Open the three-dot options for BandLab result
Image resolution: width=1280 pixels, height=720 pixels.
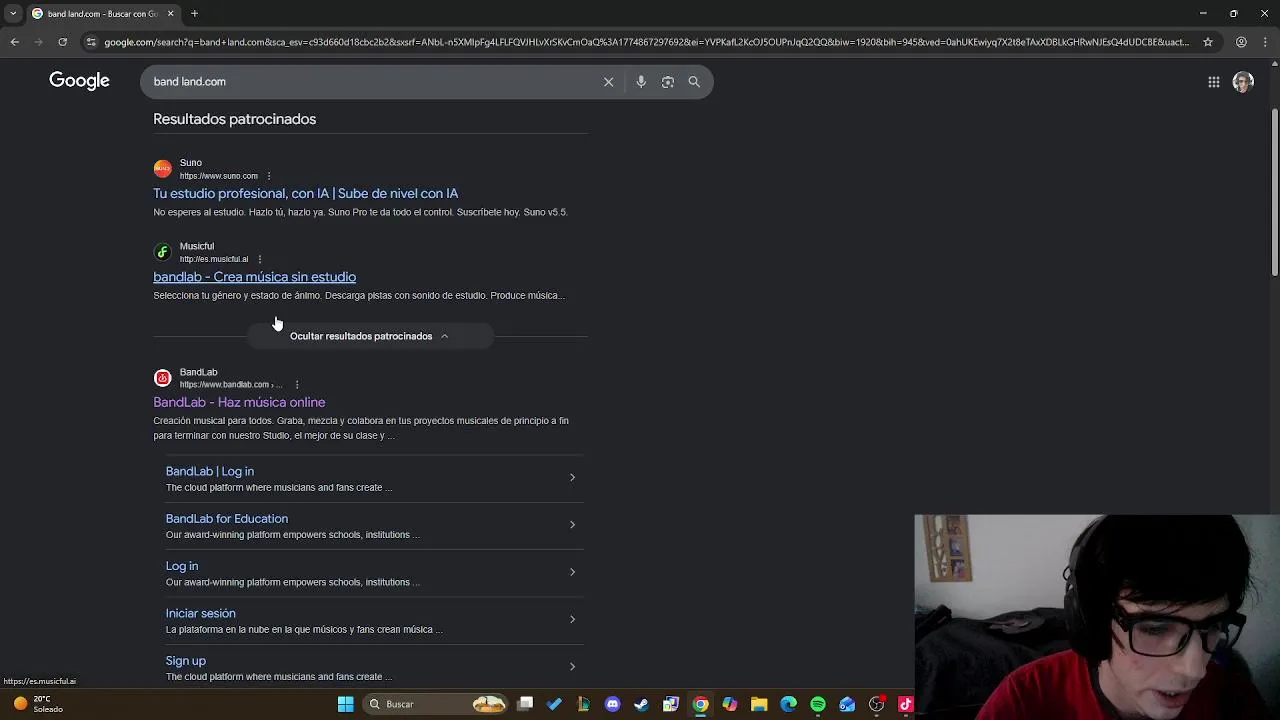tap(296, 384)
